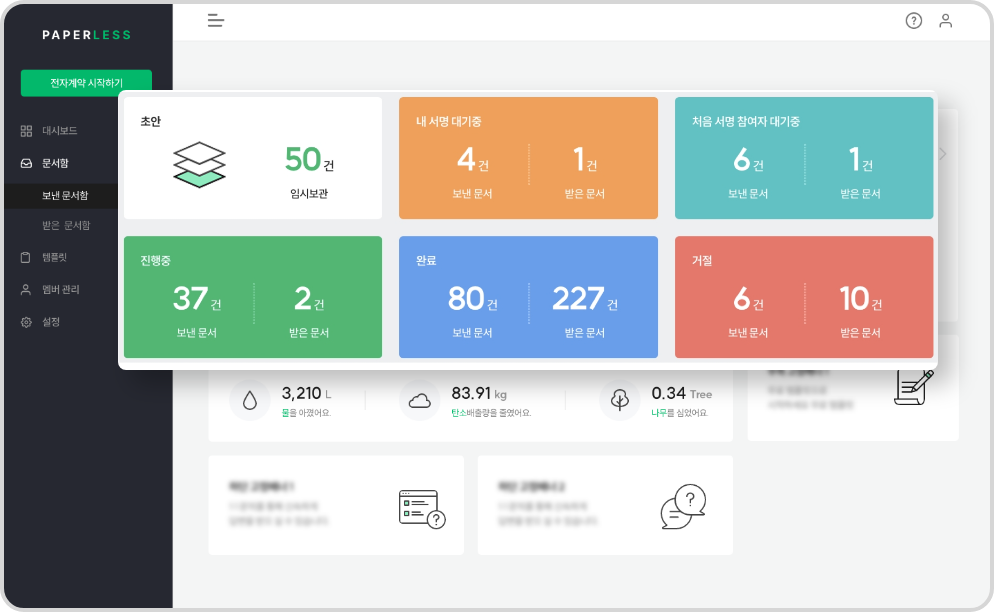Select 보낸 문서함 submenu item

pos(65,196)
